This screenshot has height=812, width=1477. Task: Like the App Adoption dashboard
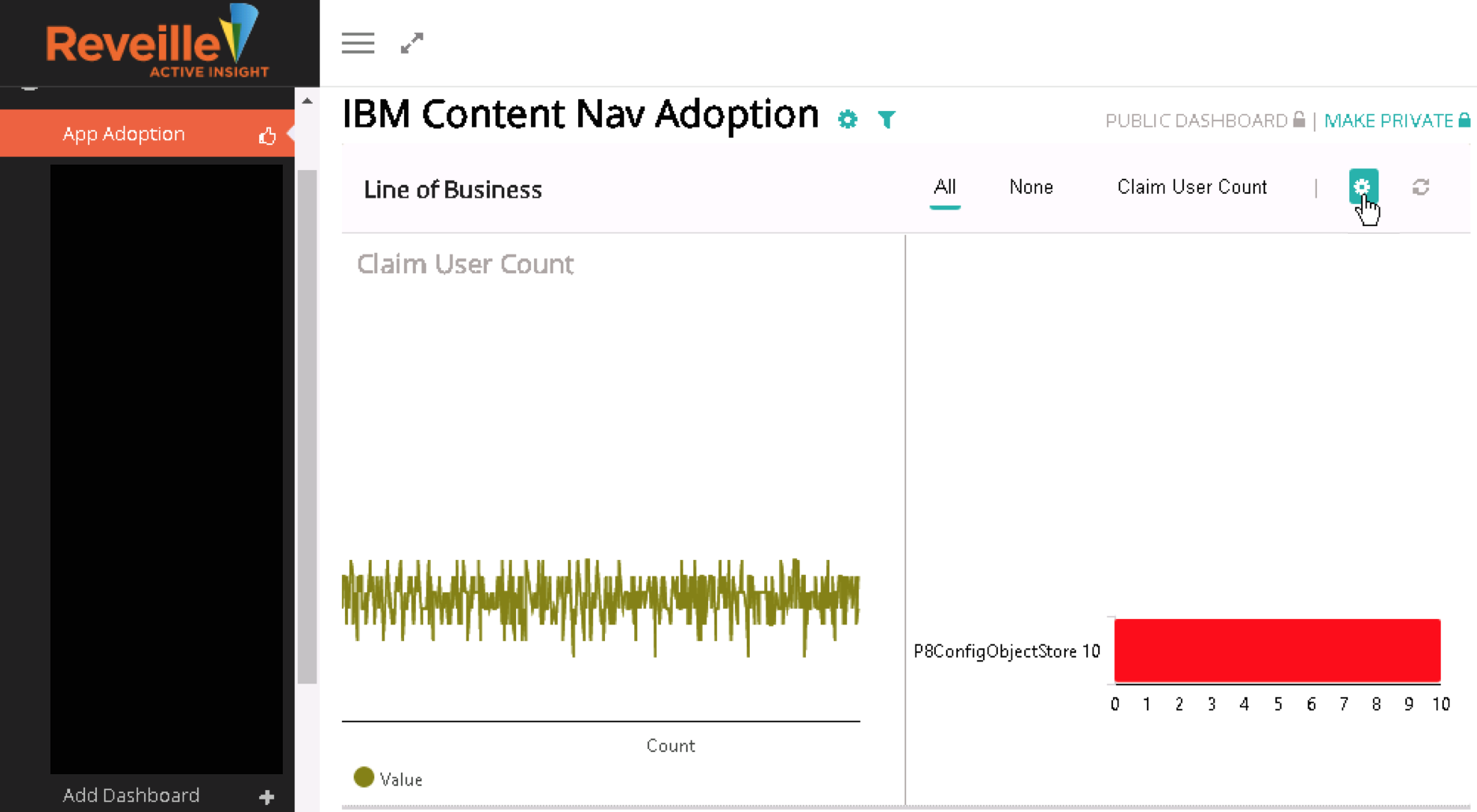(268, 135)
